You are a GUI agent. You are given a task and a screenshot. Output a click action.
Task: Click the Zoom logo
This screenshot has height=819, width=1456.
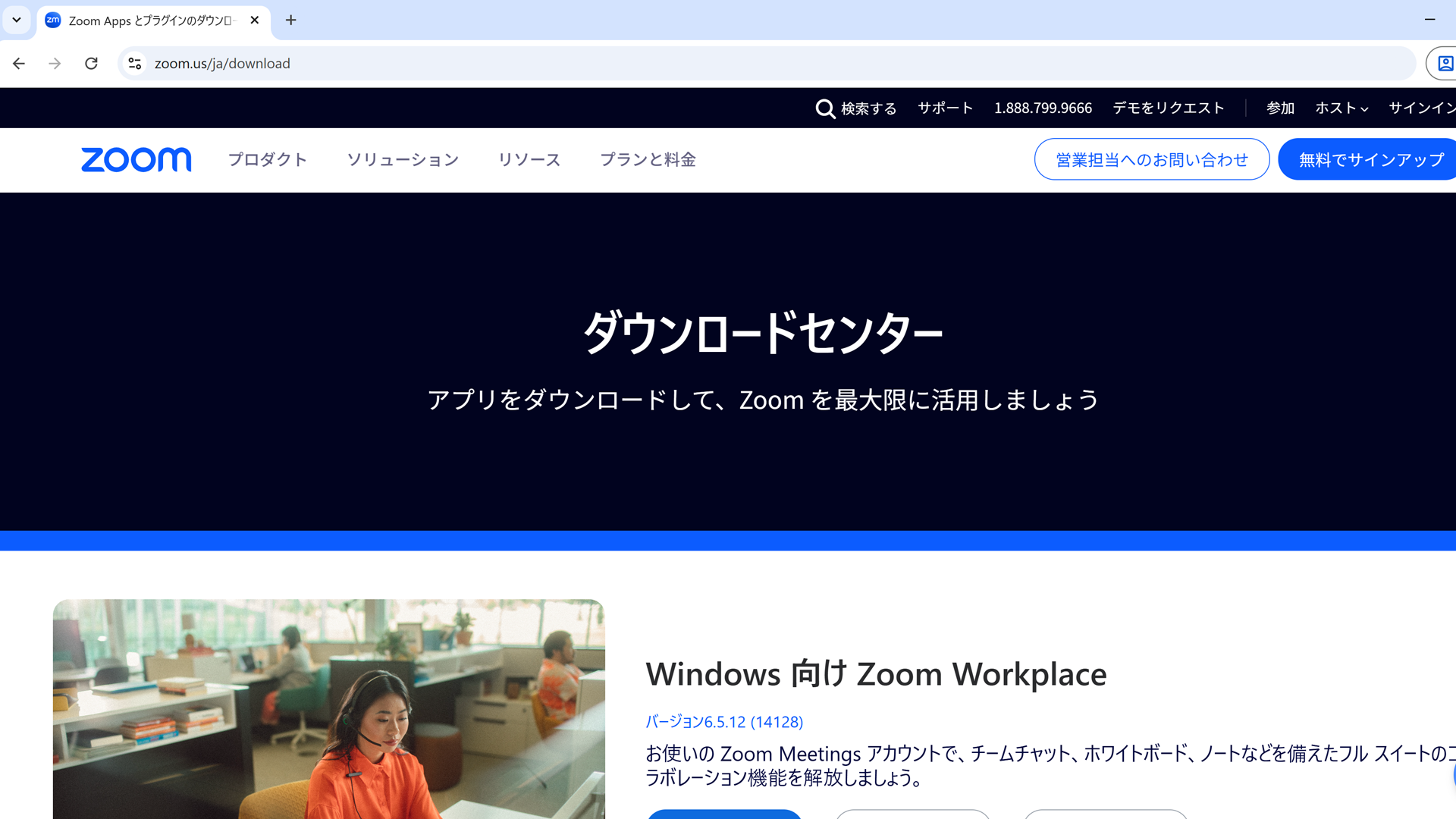coord(136,160)
